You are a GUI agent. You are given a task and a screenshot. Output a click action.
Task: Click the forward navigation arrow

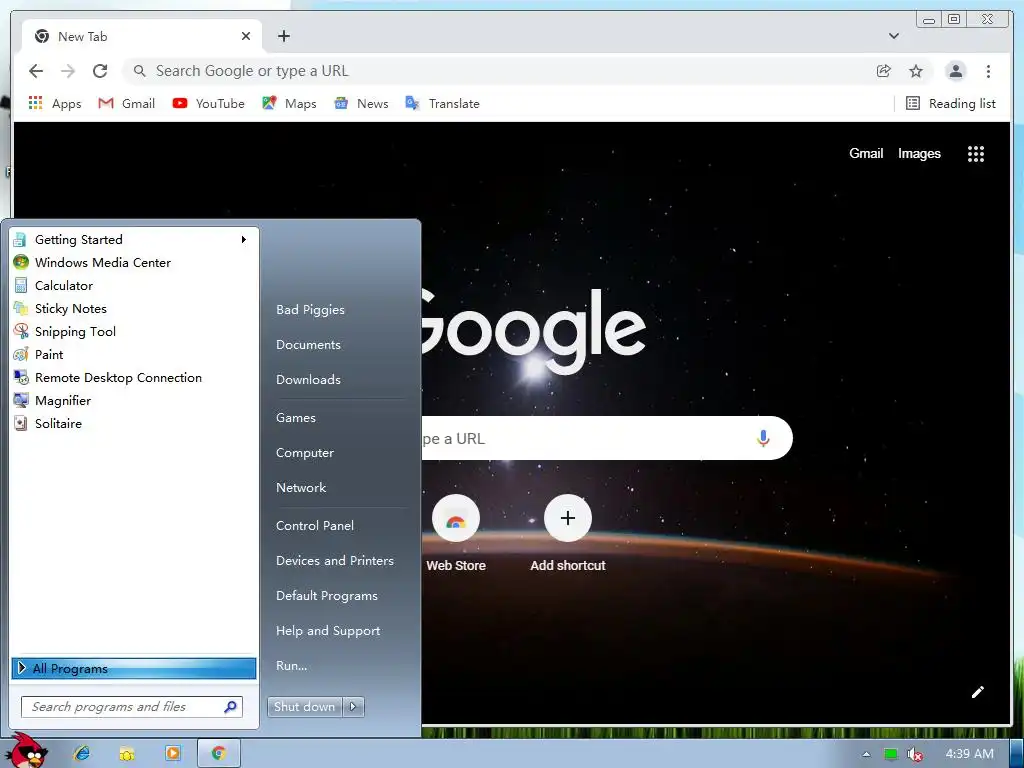tap(68, 71)
